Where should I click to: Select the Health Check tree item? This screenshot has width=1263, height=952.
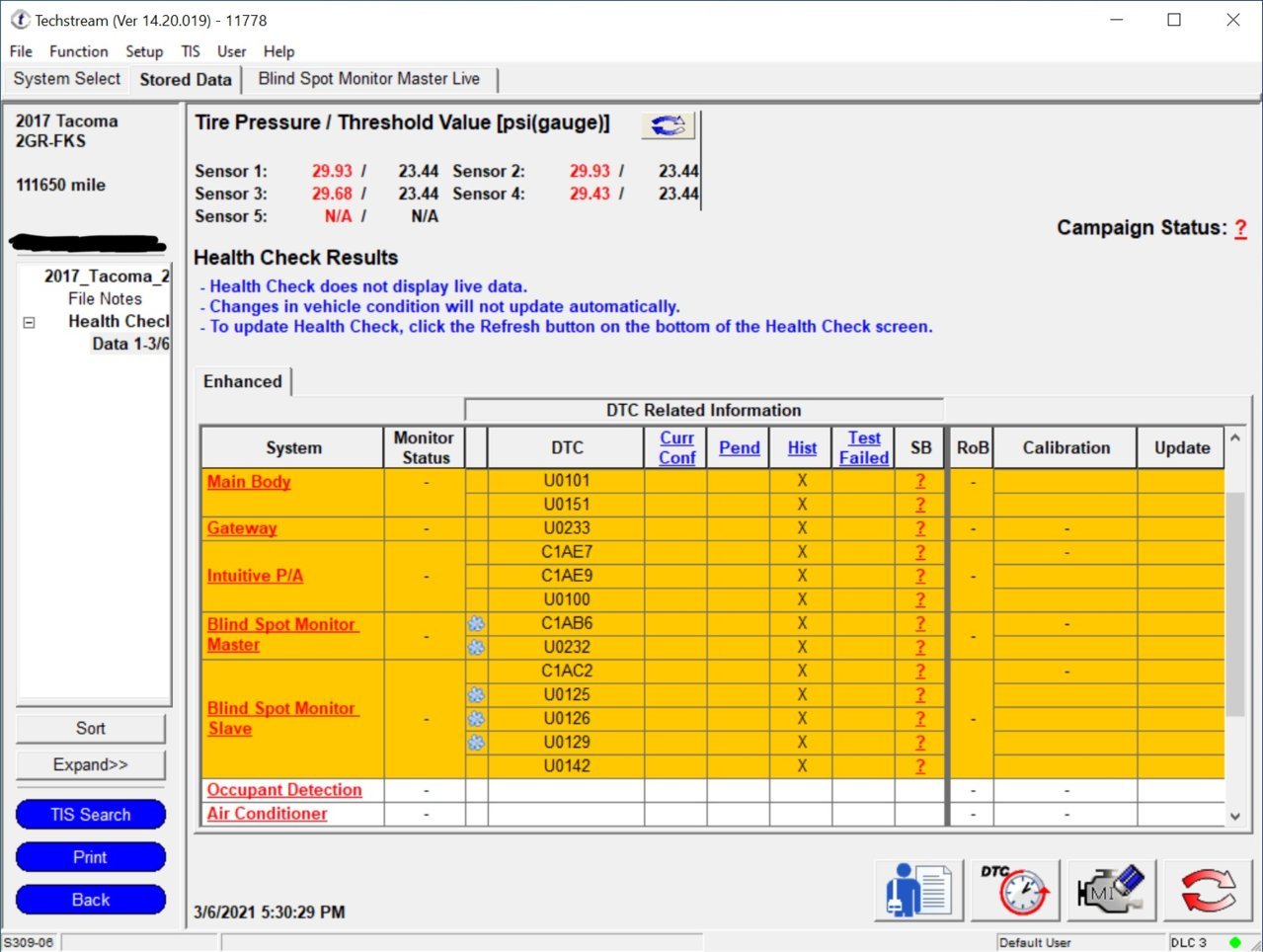tap(118, 321)
